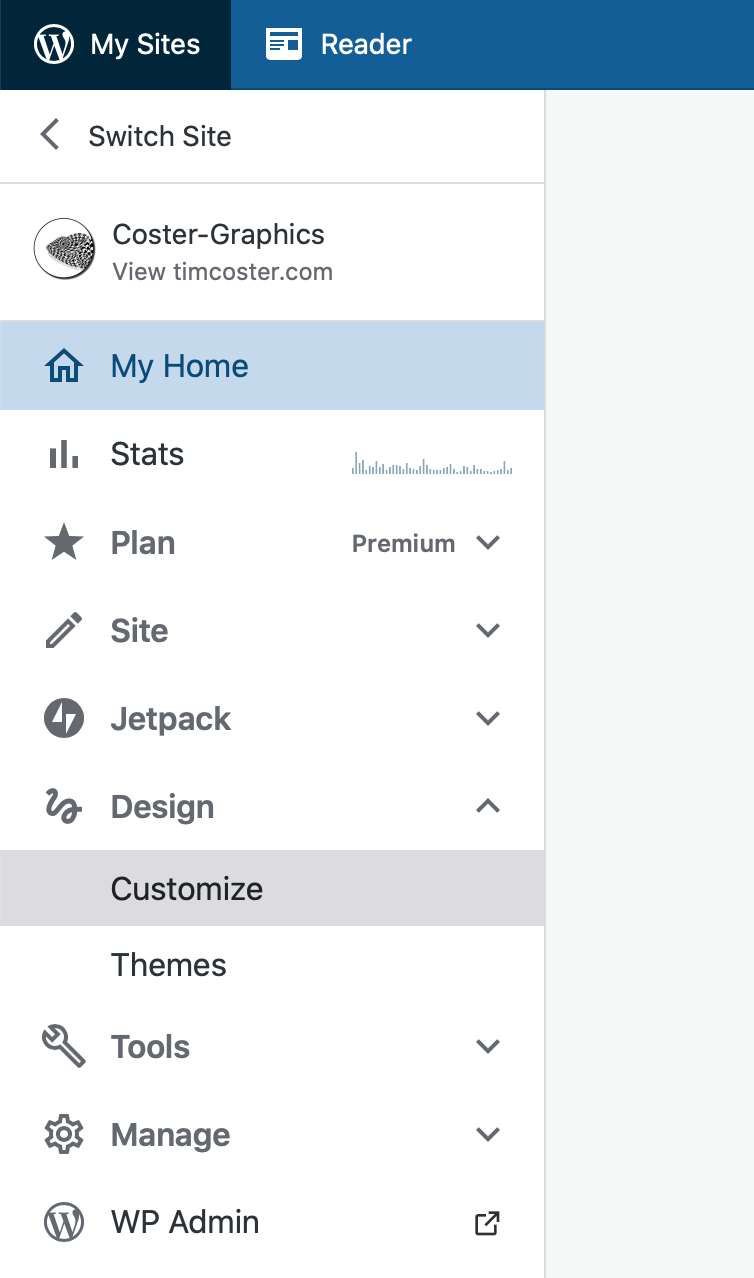
Task: Click the Jetpack lightning bolt icon
Action: coord(64,719)
